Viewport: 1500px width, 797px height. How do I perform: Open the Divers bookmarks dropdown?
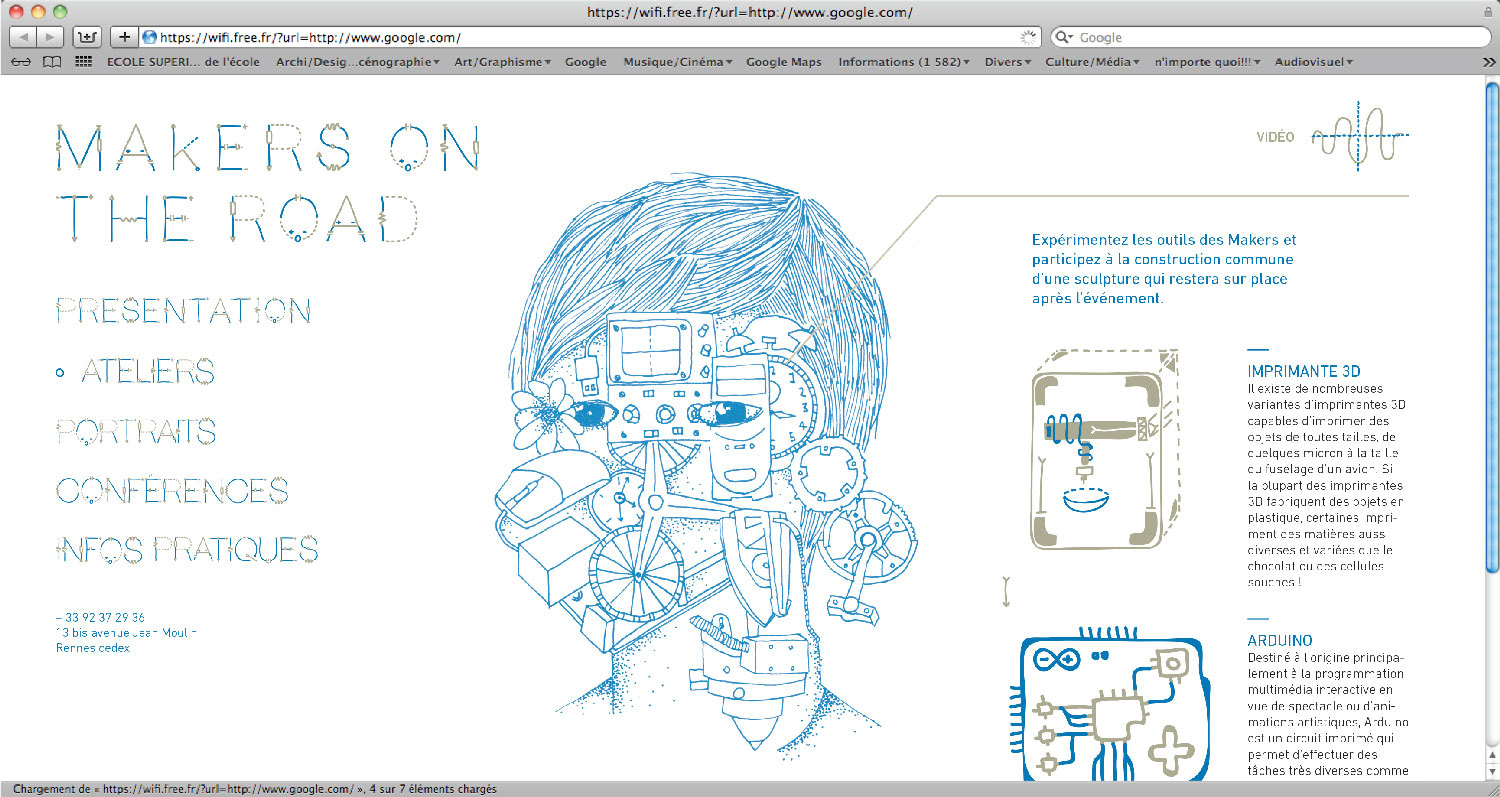tap(1007, 62)
